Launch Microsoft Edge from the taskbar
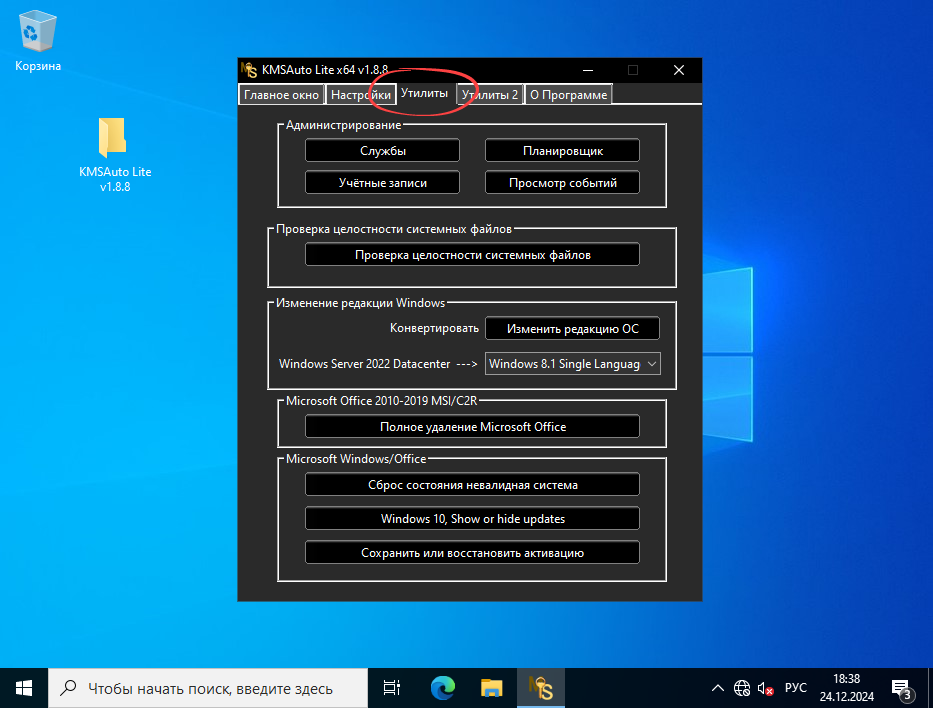 coord(441,687)
